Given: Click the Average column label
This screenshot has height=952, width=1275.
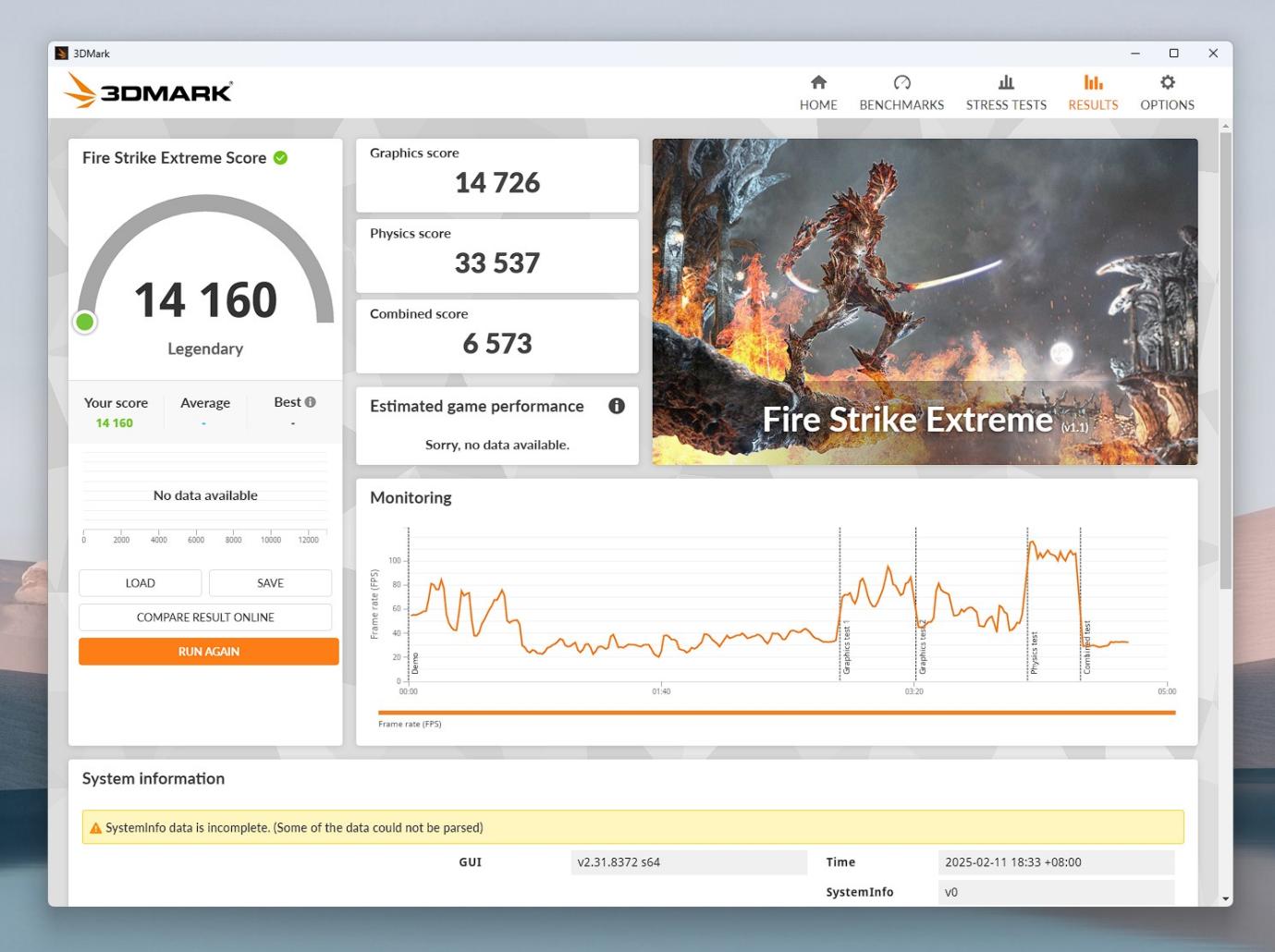Looking at the screenshot, I should pyautogui.click(x=205, y=403).
